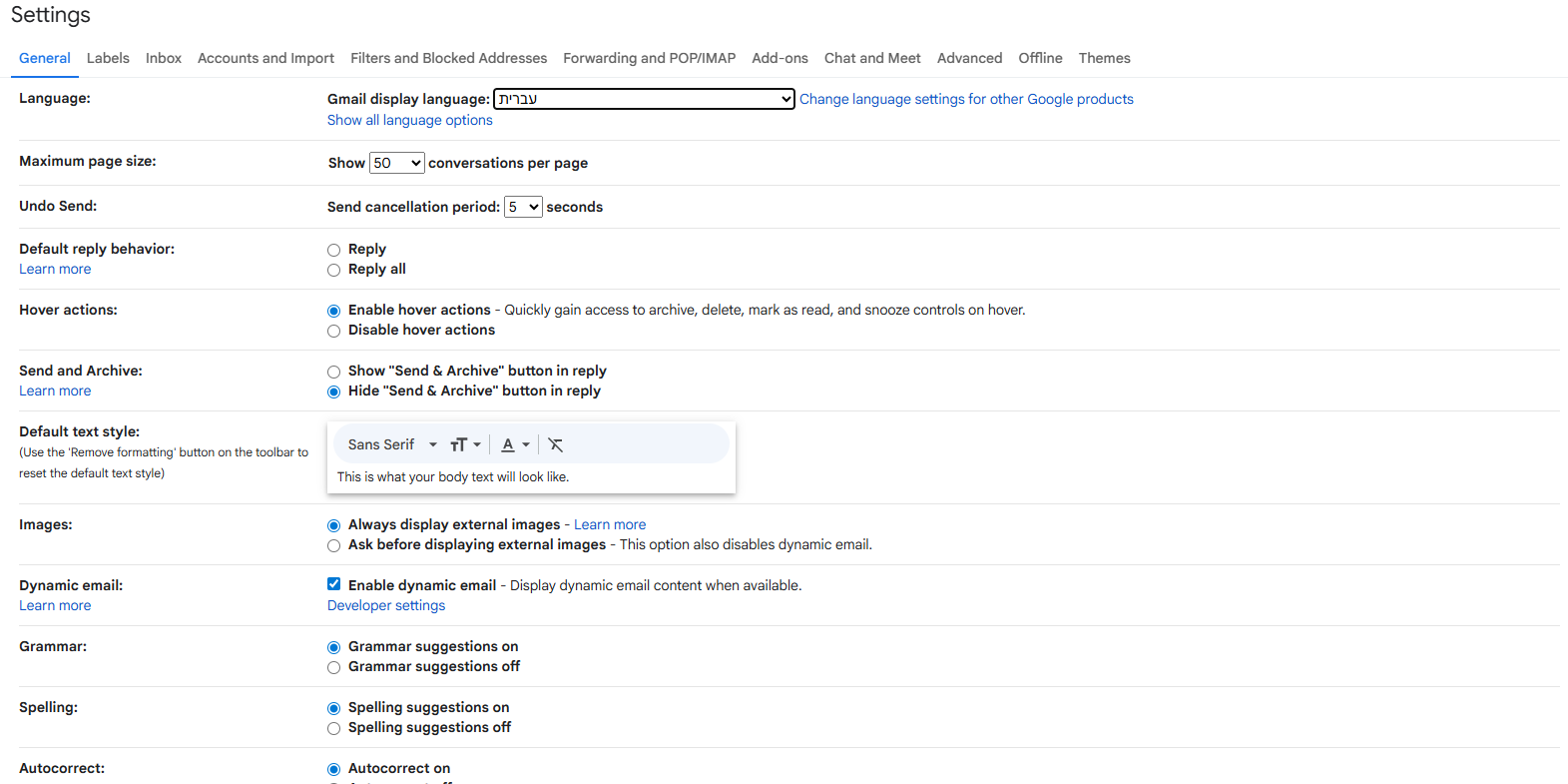Switch to the Themes tab
1568x784 pixels.
point(1104,58)
